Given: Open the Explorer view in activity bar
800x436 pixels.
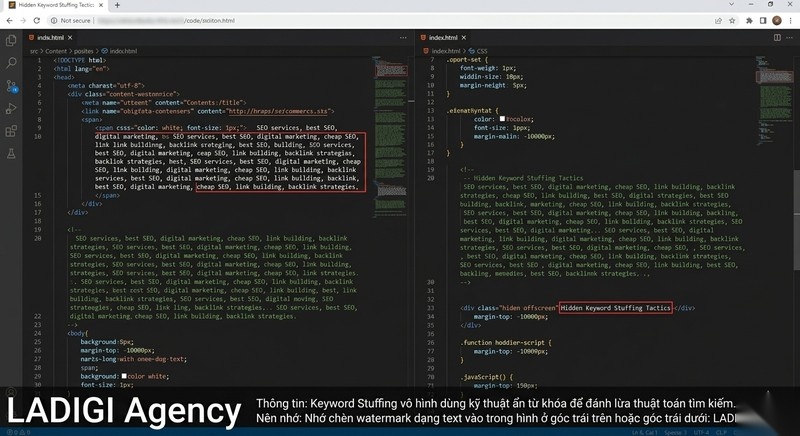Looking at the screenshot, I should pos(11,41).
